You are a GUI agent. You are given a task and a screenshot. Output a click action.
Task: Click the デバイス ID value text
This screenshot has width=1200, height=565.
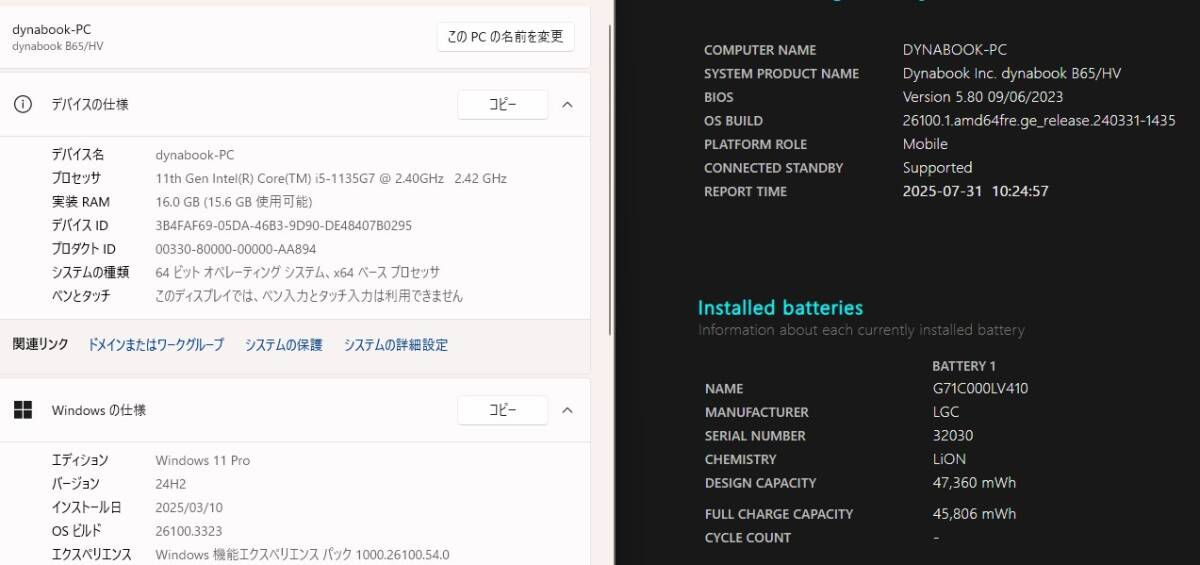[x=284, y=225]
